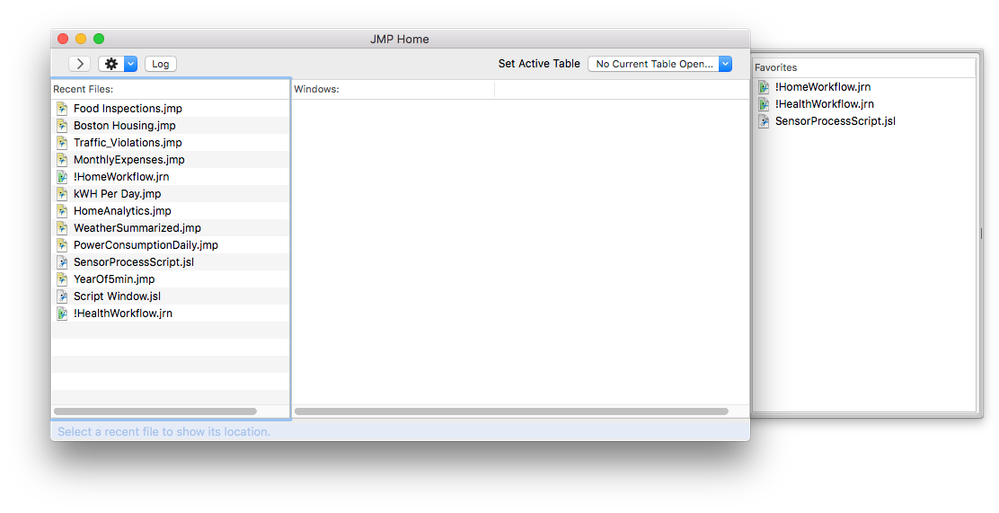The image size is (999, 513).
Task: Click the Favorites panel header
Action: [x=864, y=68]
